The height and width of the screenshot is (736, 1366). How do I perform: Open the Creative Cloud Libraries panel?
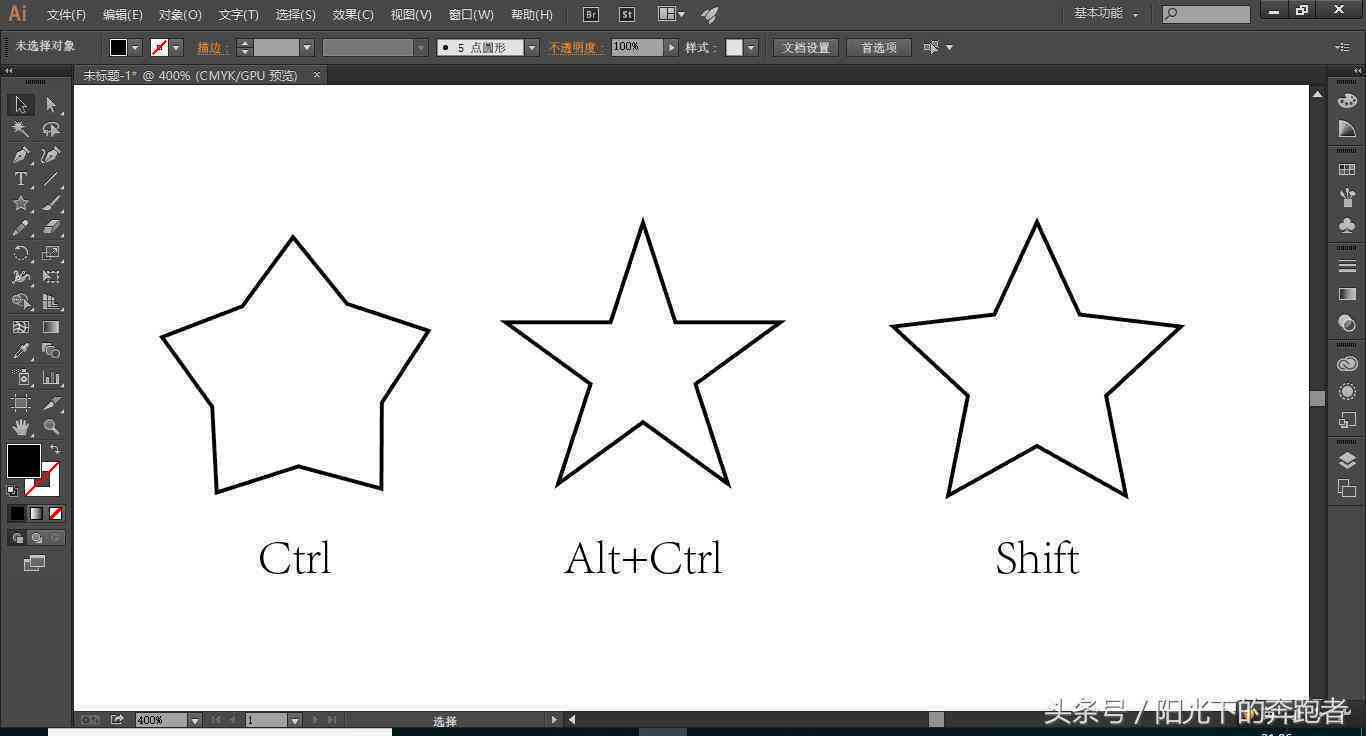tap(1347, 364)
